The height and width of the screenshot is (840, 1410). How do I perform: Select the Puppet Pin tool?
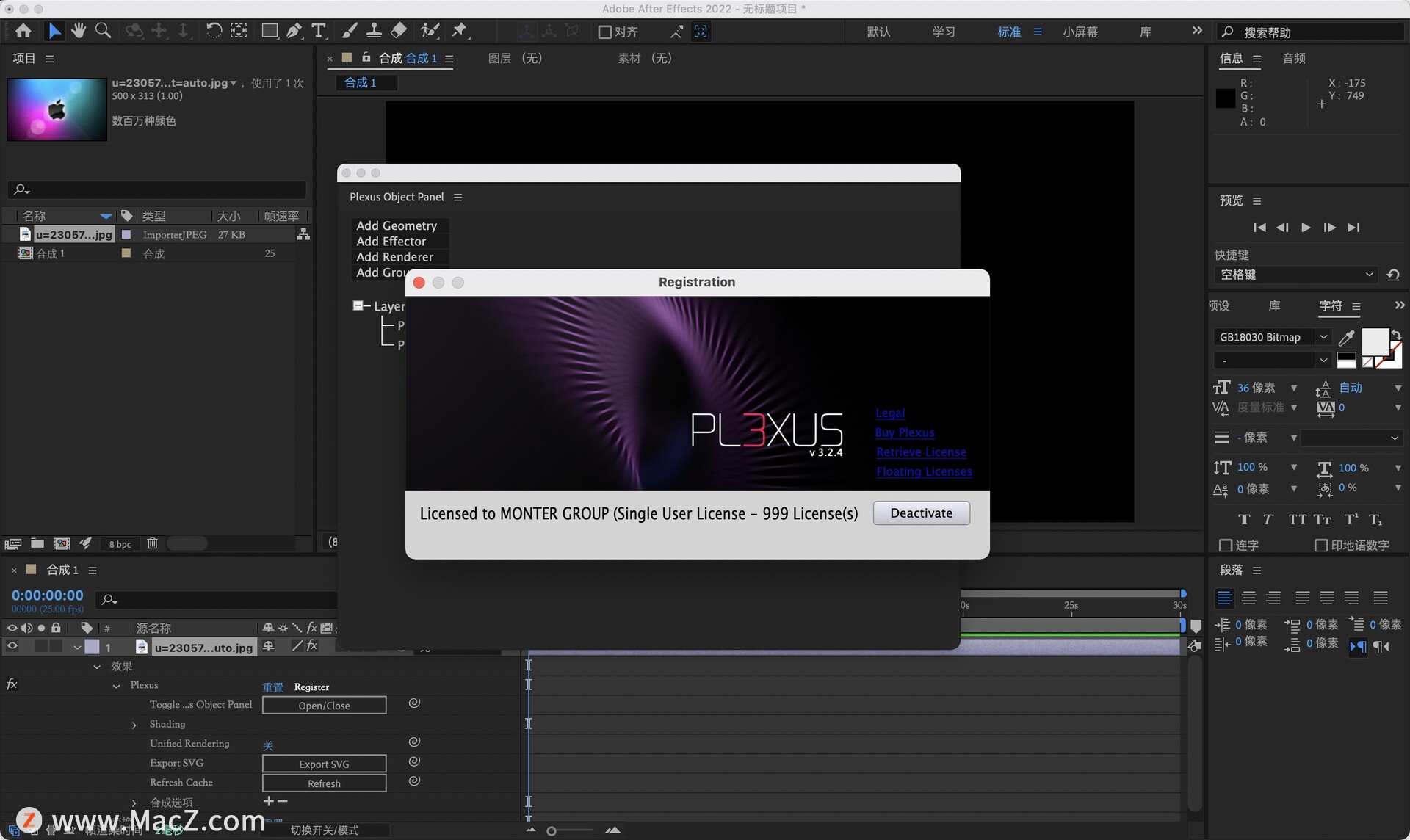[x=460, y=31]
